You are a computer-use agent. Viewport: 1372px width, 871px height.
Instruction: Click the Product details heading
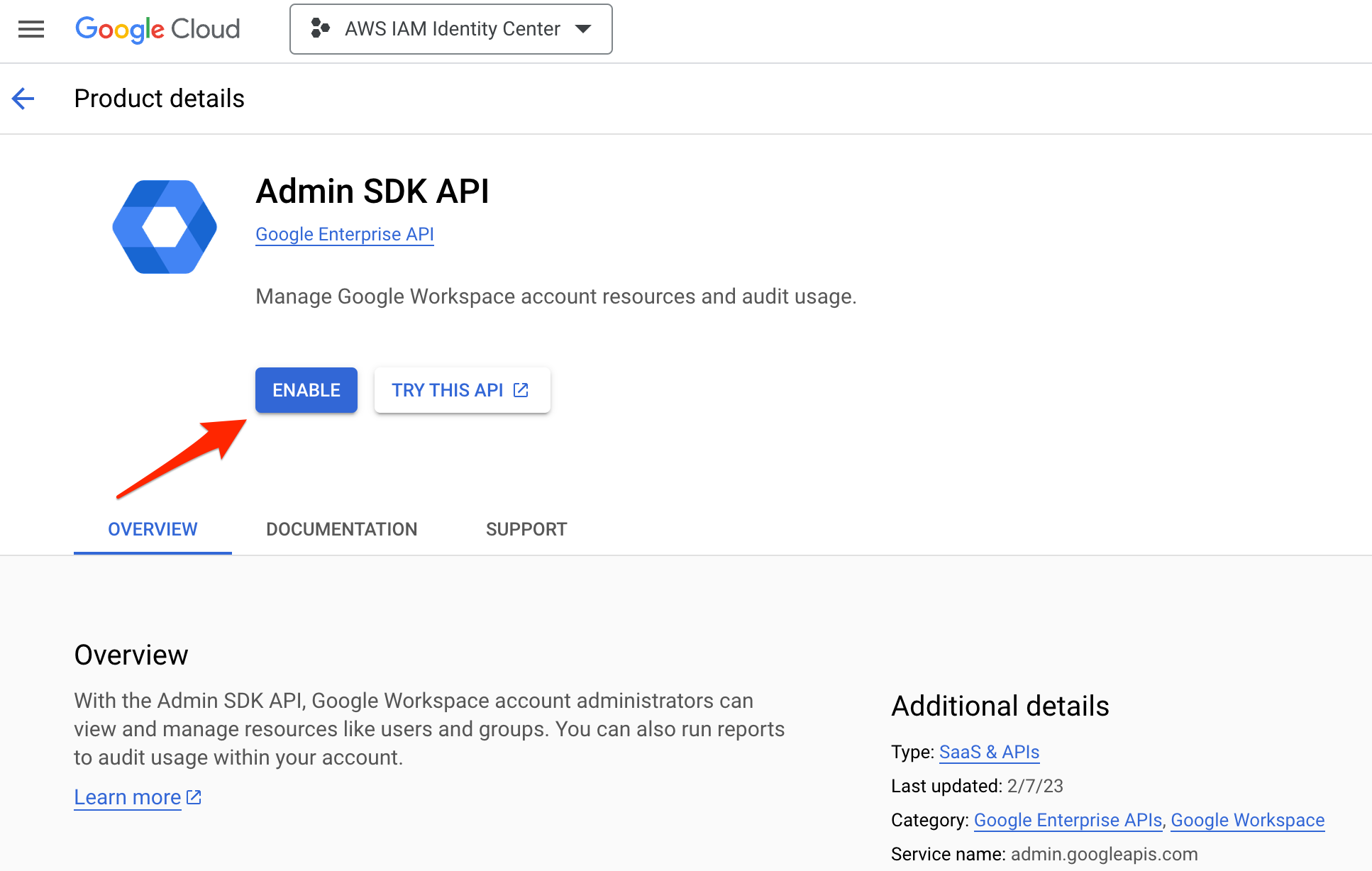coord(159,99)
